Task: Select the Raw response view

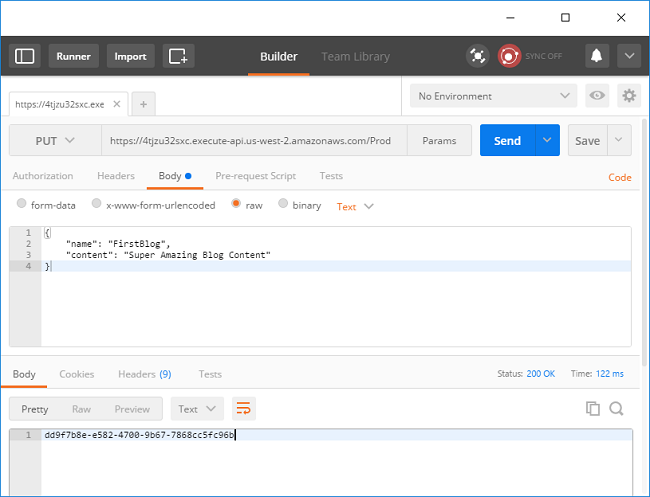Action: coord(81,409)
